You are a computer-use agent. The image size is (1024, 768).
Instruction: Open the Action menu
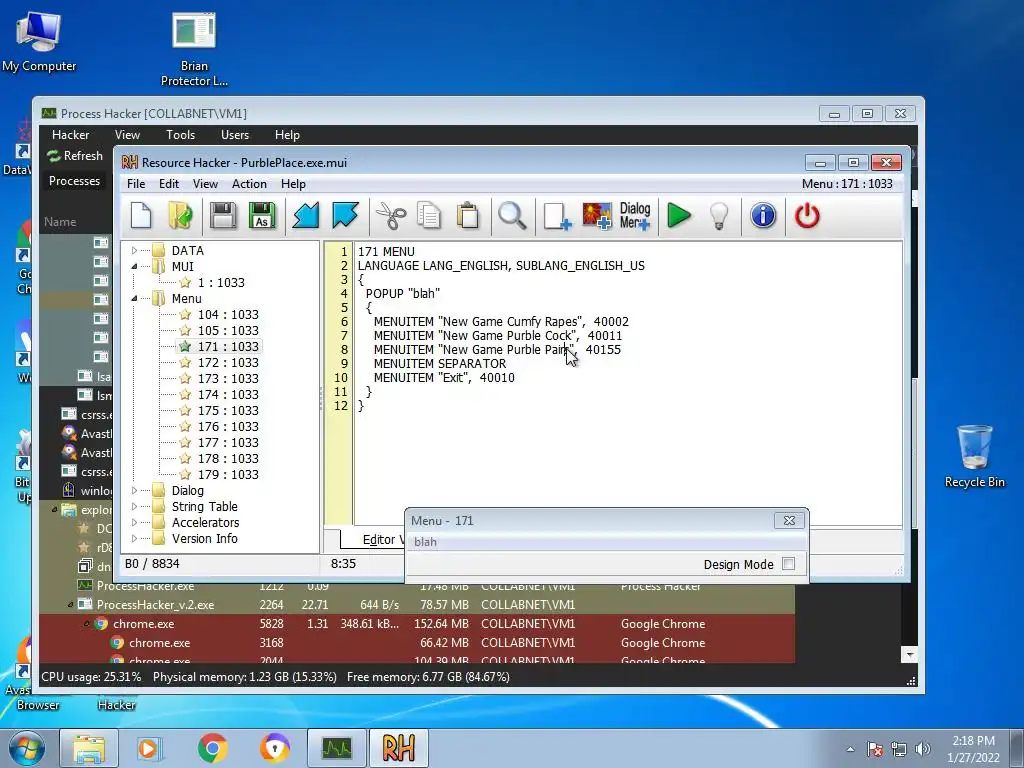tap(249, 184)
